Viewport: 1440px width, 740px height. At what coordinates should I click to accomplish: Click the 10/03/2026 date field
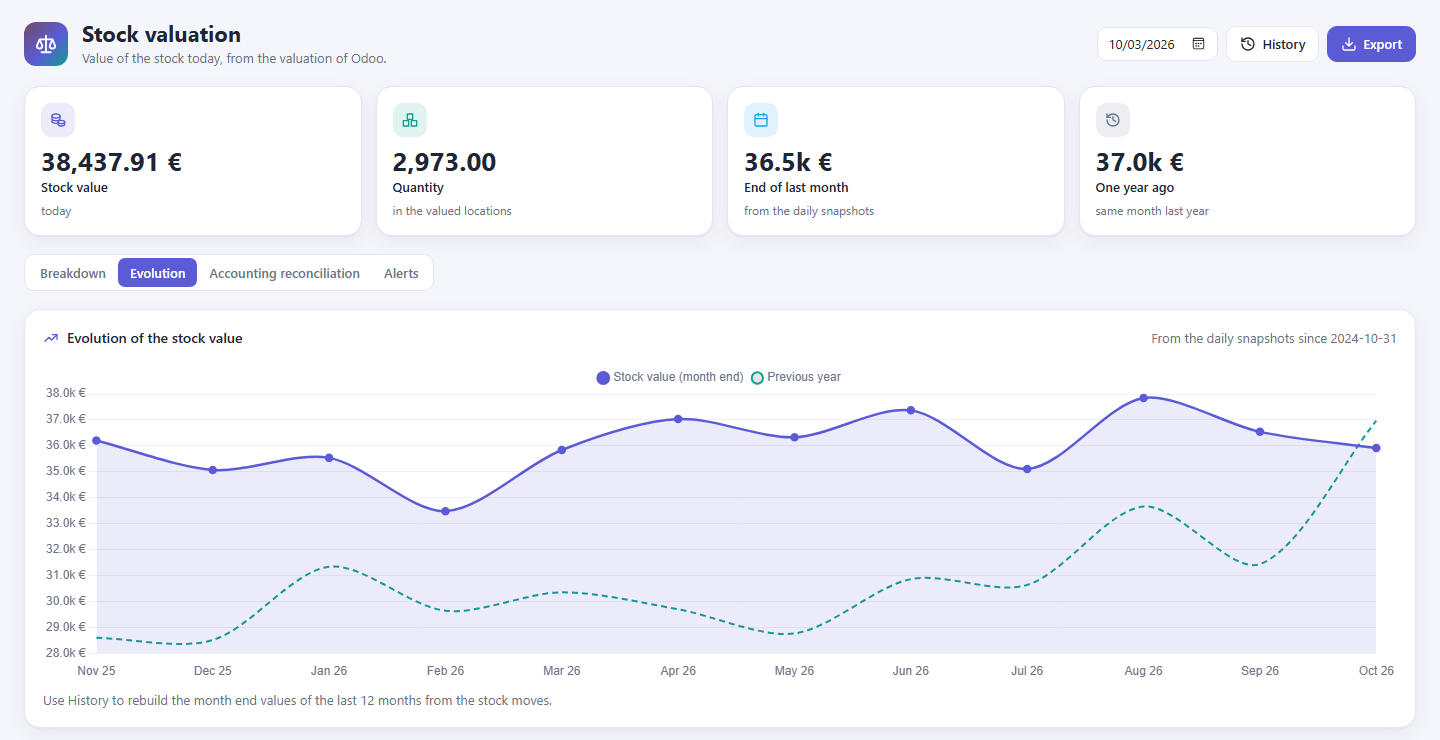tap(1157, 44)
